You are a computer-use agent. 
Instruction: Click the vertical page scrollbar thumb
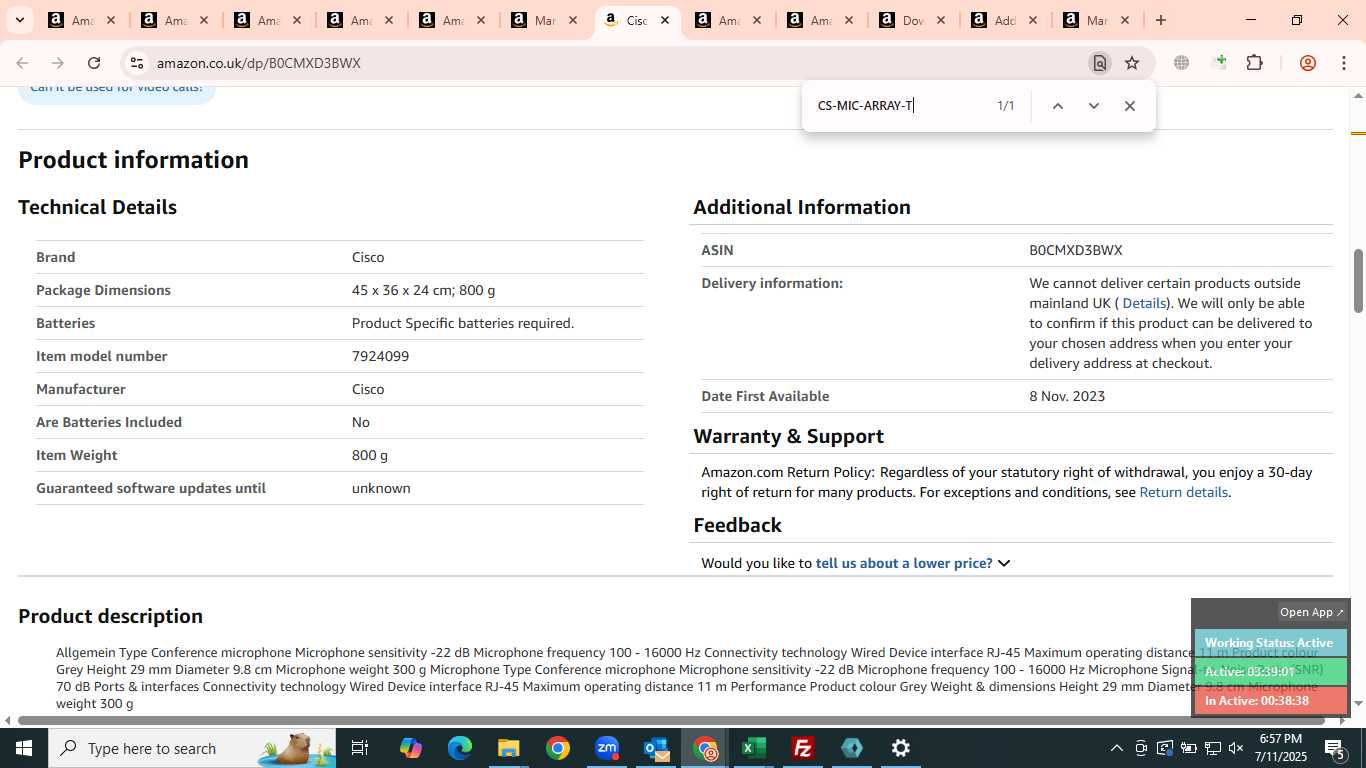pos(1358,280)
